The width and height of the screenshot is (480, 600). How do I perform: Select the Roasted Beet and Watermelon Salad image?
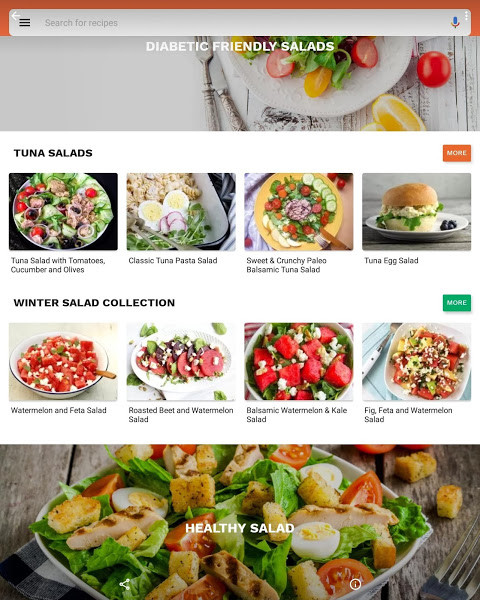coord(181,362)
